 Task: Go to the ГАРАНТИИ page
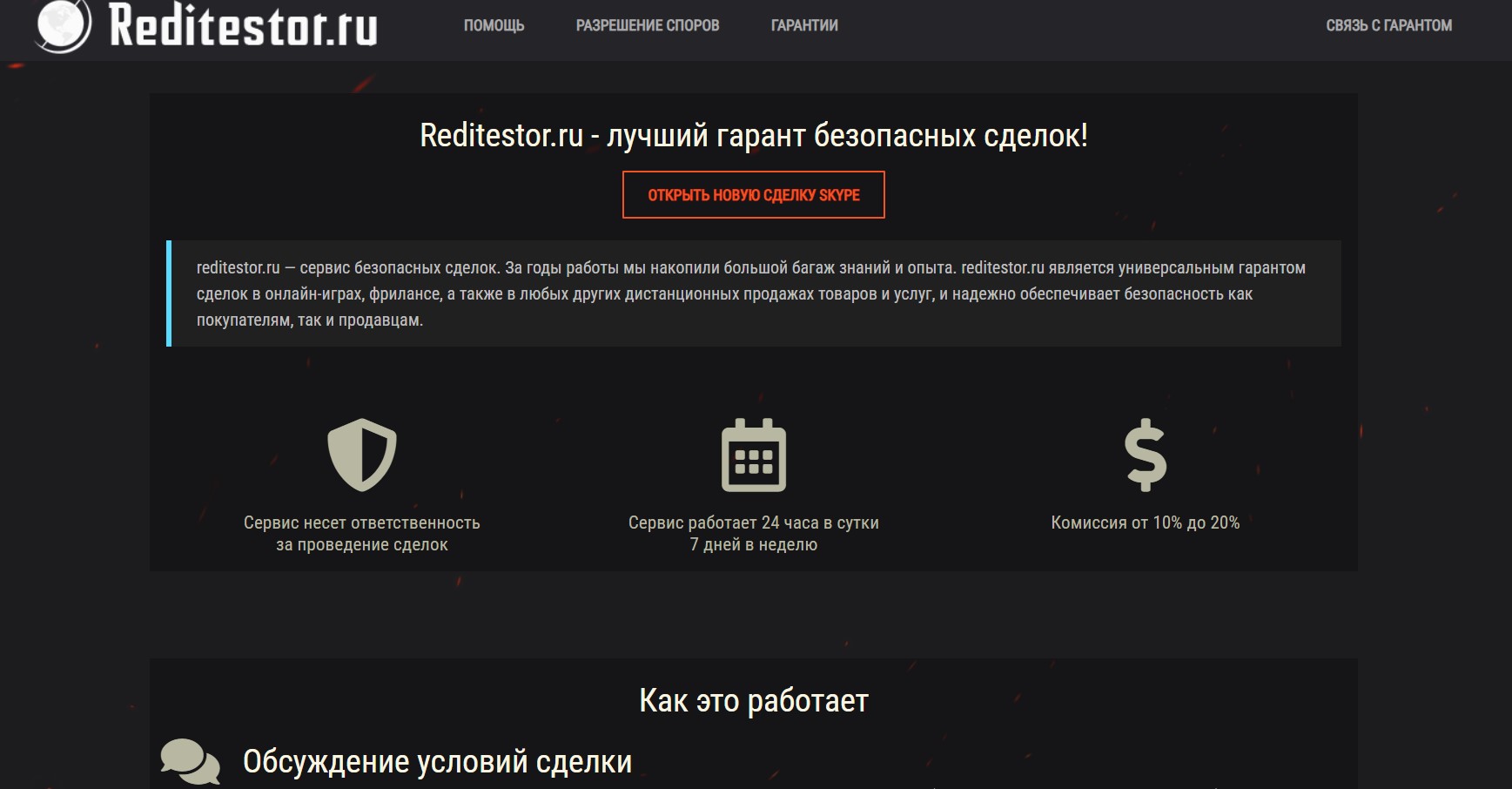(x=804, y=25)
